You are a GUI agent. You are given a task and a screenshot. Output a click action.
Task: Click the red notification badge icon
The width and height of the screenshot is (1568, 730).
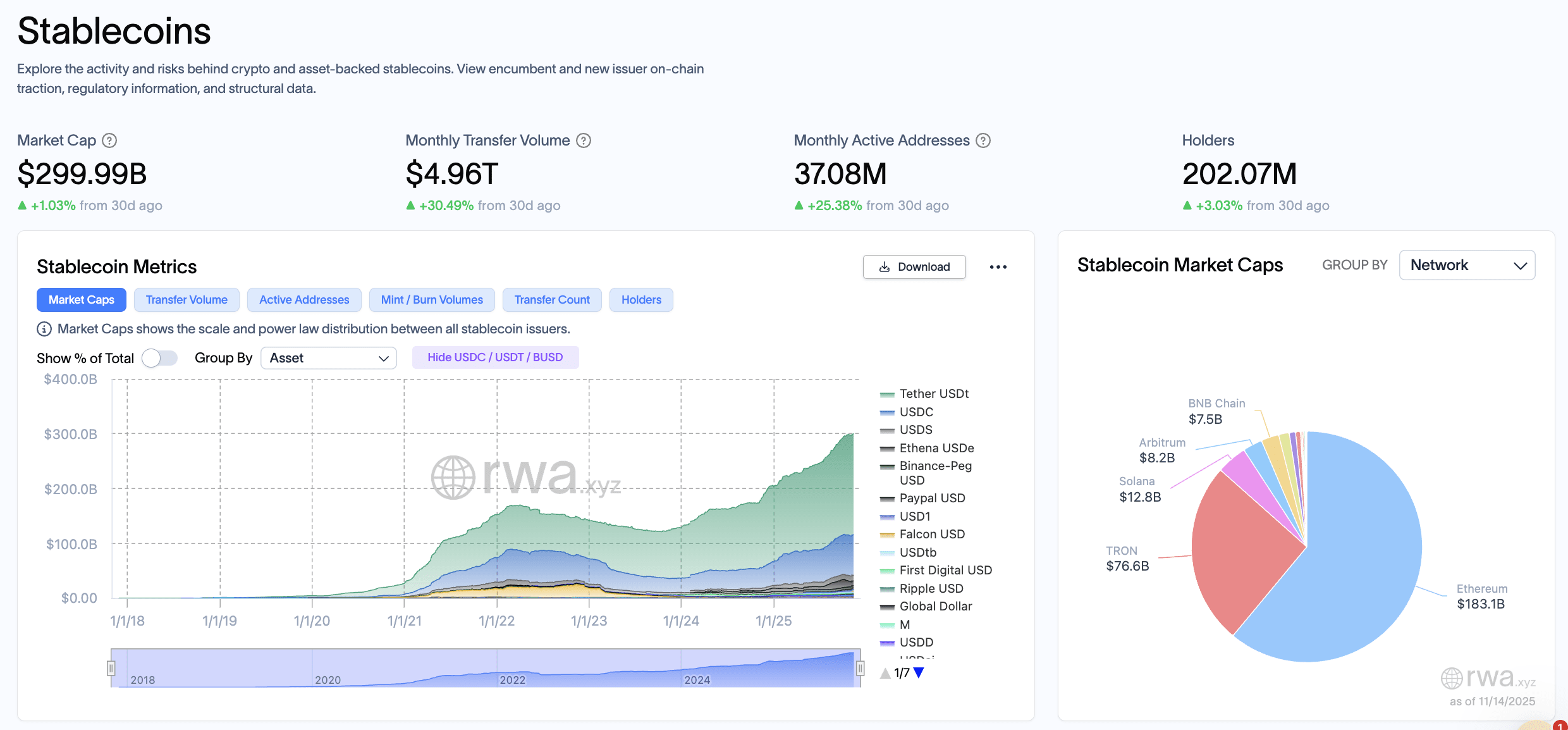[1560, 726]
